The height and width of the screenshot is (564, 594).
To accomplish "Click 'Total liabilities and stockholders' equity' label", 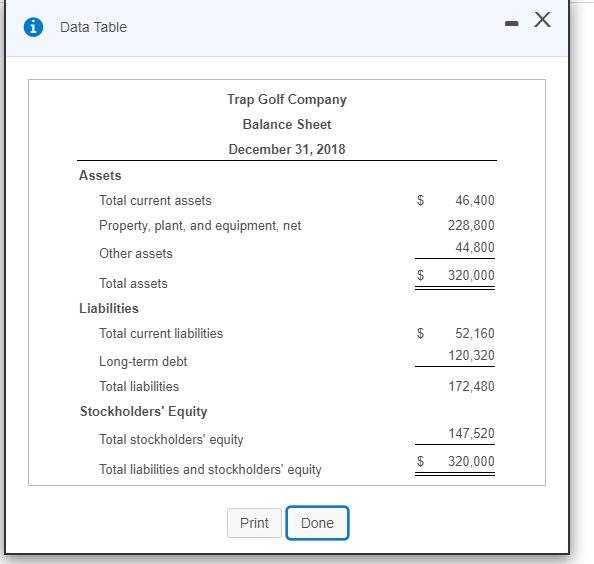I will click(x=210, y=469).
